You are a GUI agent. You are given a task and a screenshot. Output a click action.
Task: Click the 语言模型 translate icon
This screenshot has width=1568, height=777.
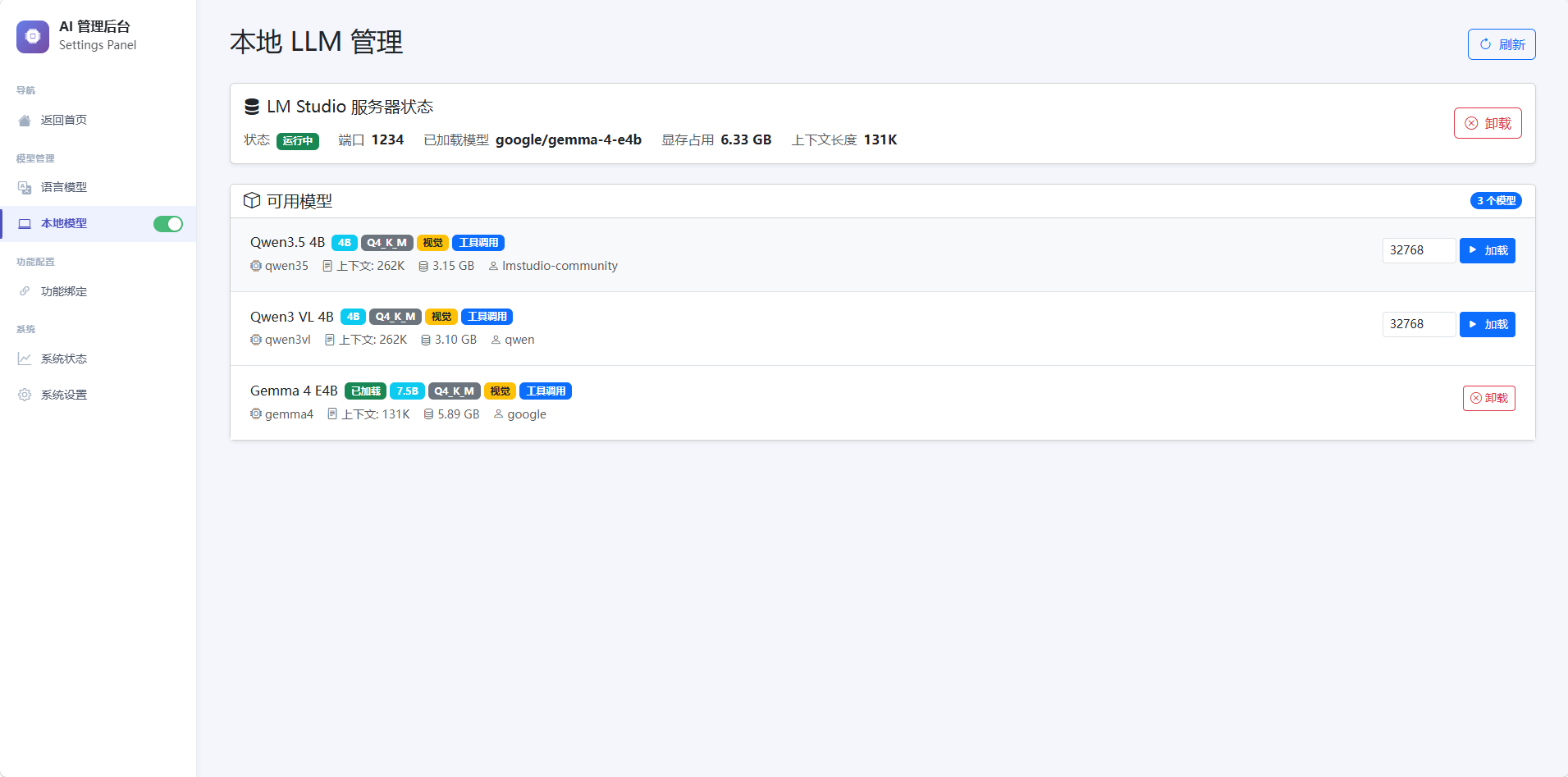click(x=25, y=188)
